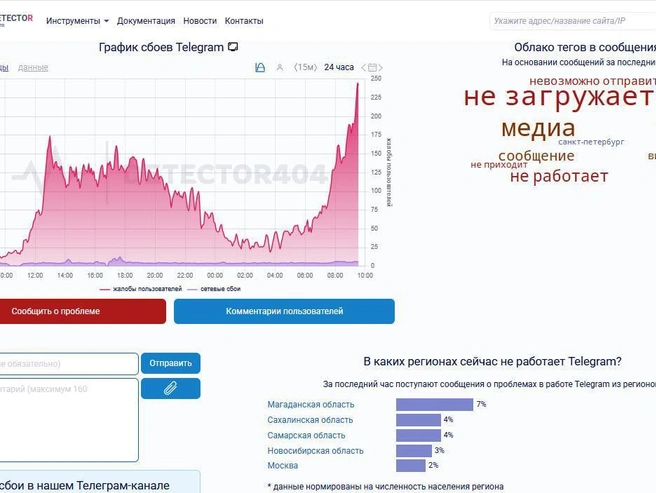
Task: Open Комментарии пользователей button
Action: [x=284, y=311]
